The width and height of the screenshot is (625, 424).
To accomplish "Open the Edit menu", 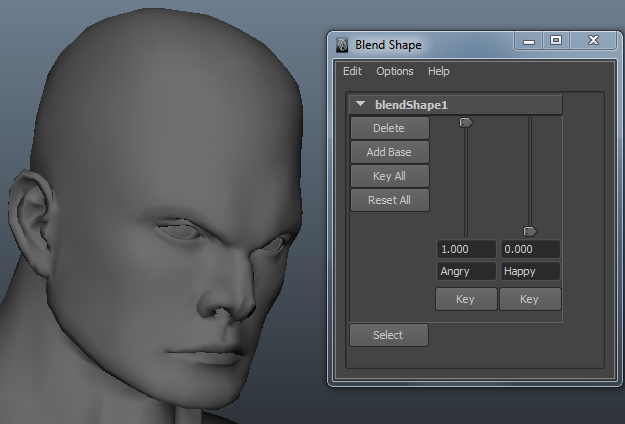I will [x=352, y=71].
